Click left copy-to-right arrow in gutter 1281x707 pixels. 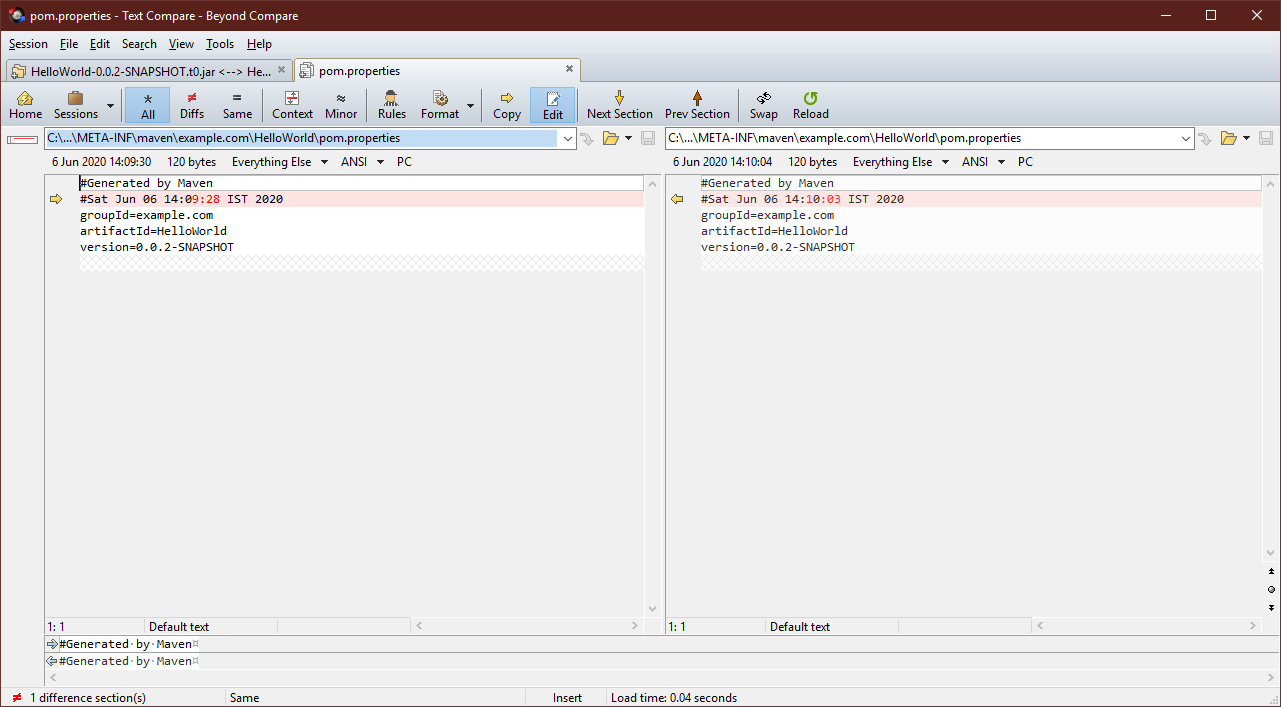[56, 199]
